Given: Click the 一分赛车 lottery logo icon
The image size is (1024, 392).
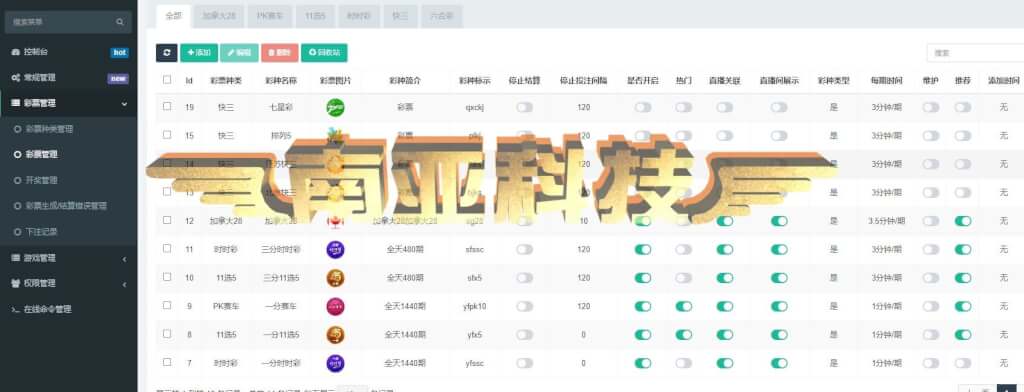Looking at the screenshot, I should 336,306.
